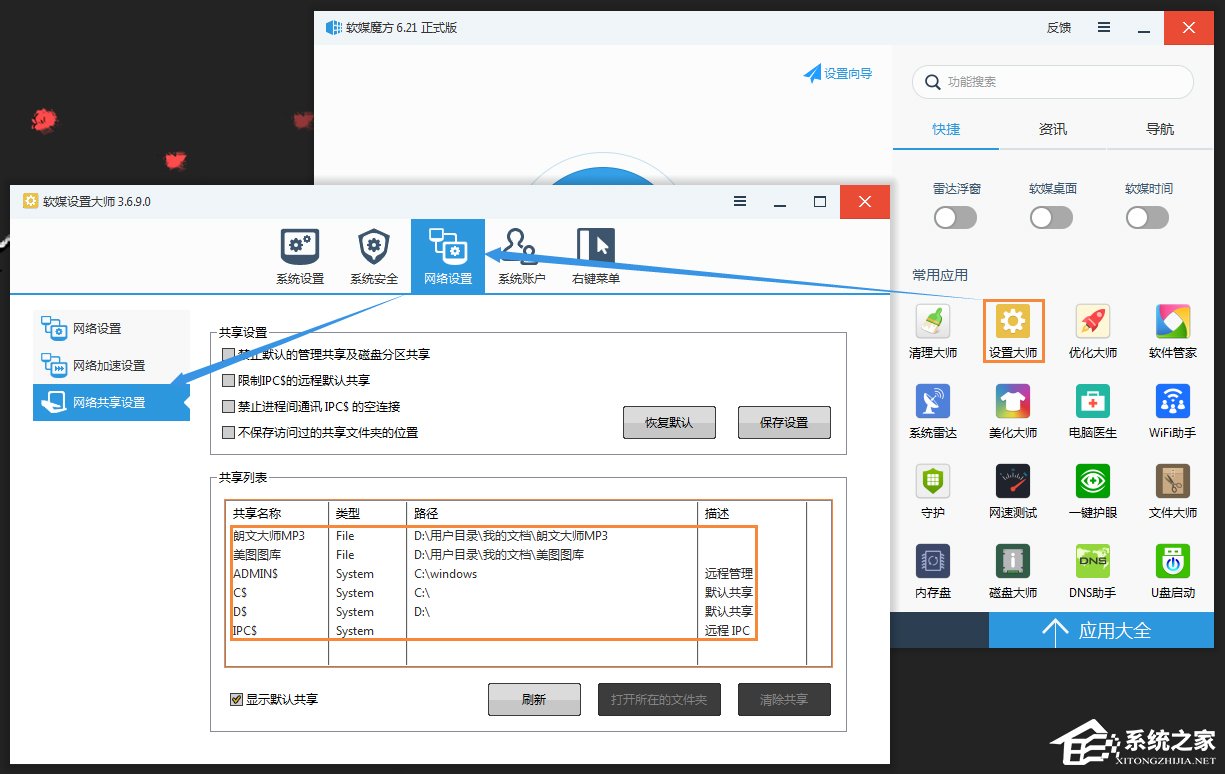1225x774 pixels.
Task: Uncheck the 显示默认共享 checkbox
Action: (236, 699)
